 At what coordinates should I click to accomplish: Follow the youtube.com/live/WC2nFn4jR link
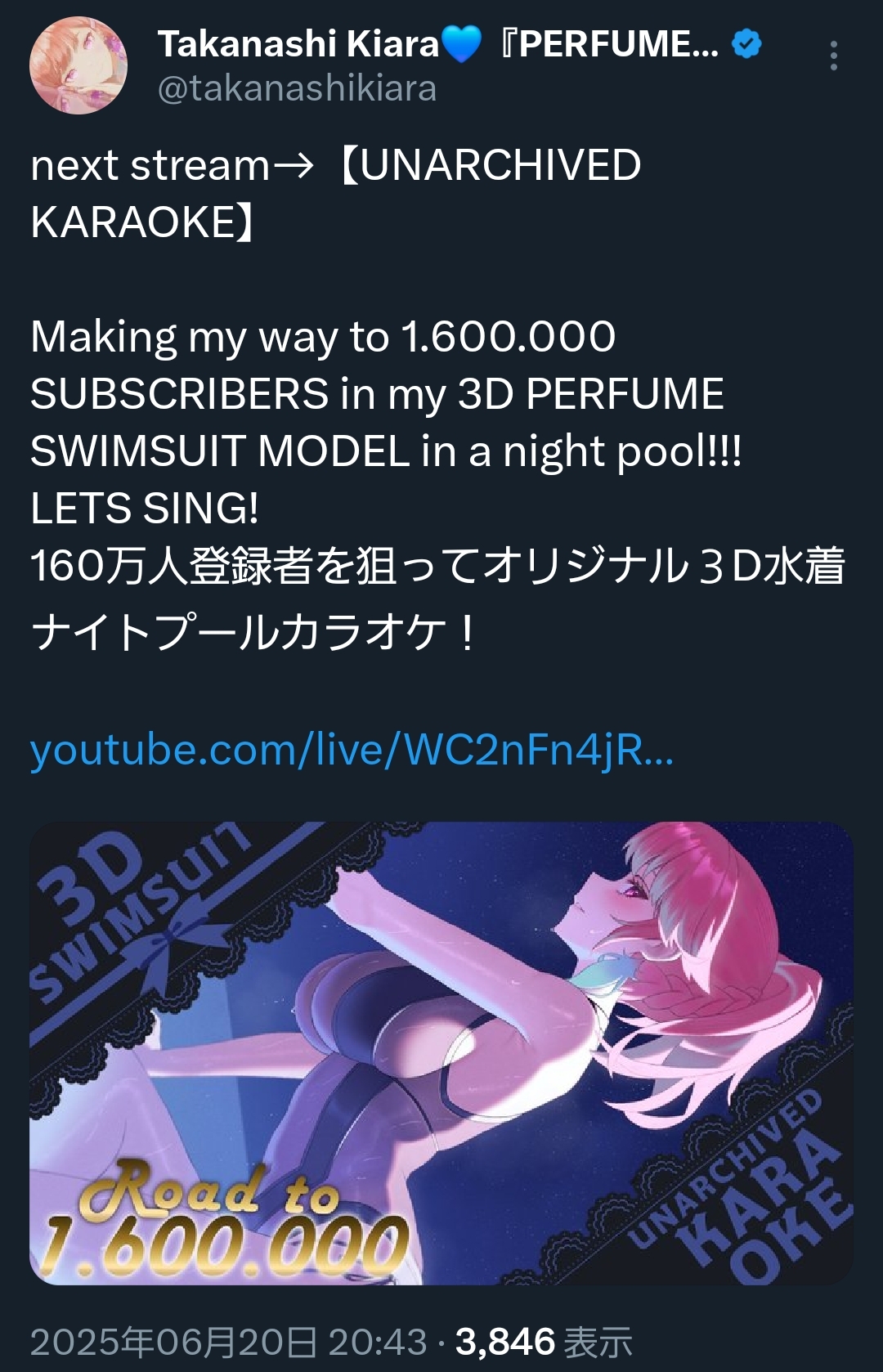[x=352, y=750]
